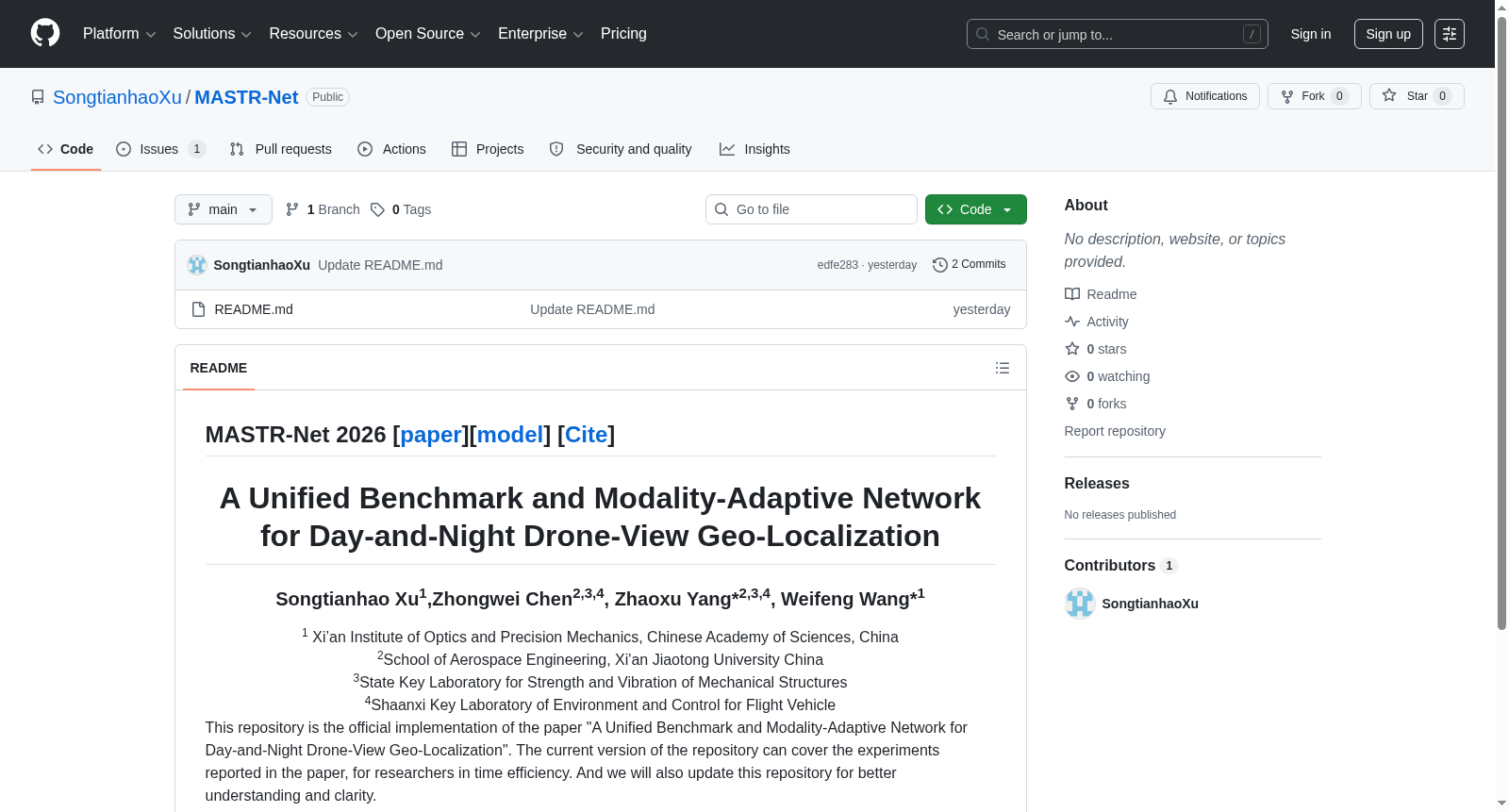Switch to the Issues tab

coord(160,149)
